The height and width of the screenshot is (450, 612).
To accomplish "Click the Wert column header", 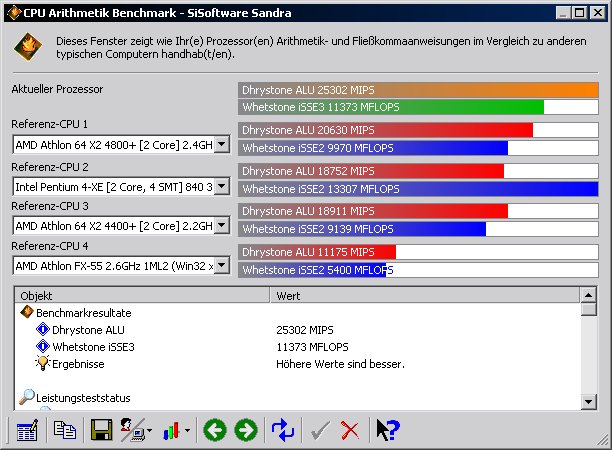I will tap(425, 295).
